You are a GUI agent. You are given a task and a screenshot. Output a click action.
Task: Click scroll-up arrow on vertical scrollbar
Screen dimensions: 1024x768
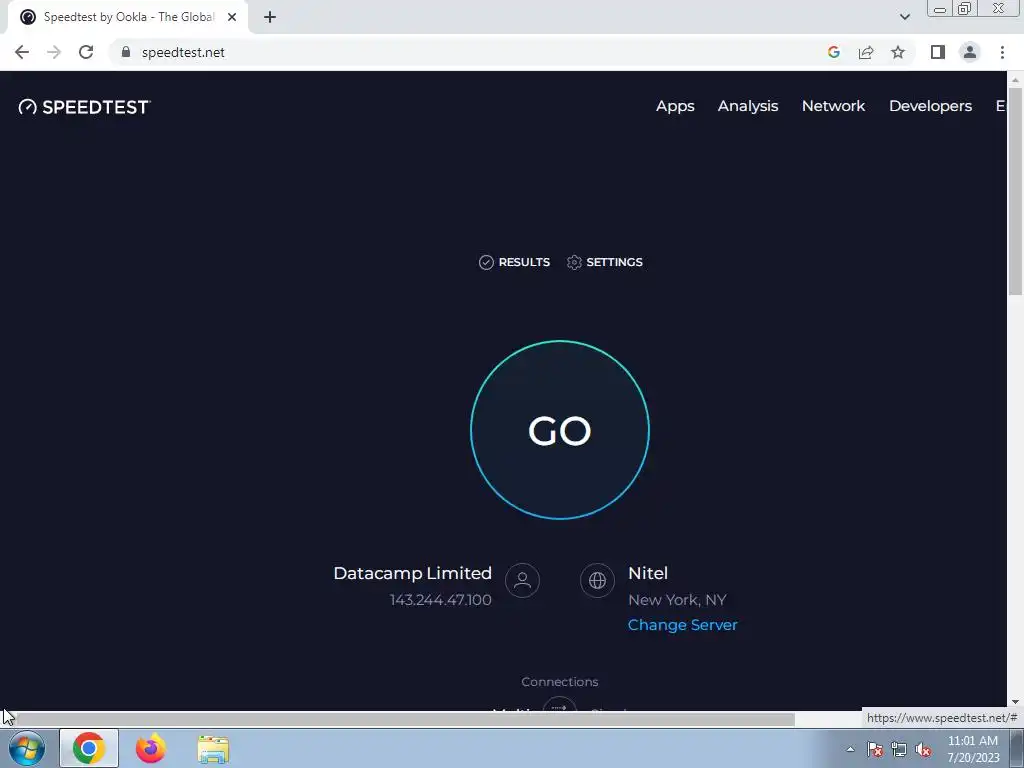click(x=1016, y=80)
